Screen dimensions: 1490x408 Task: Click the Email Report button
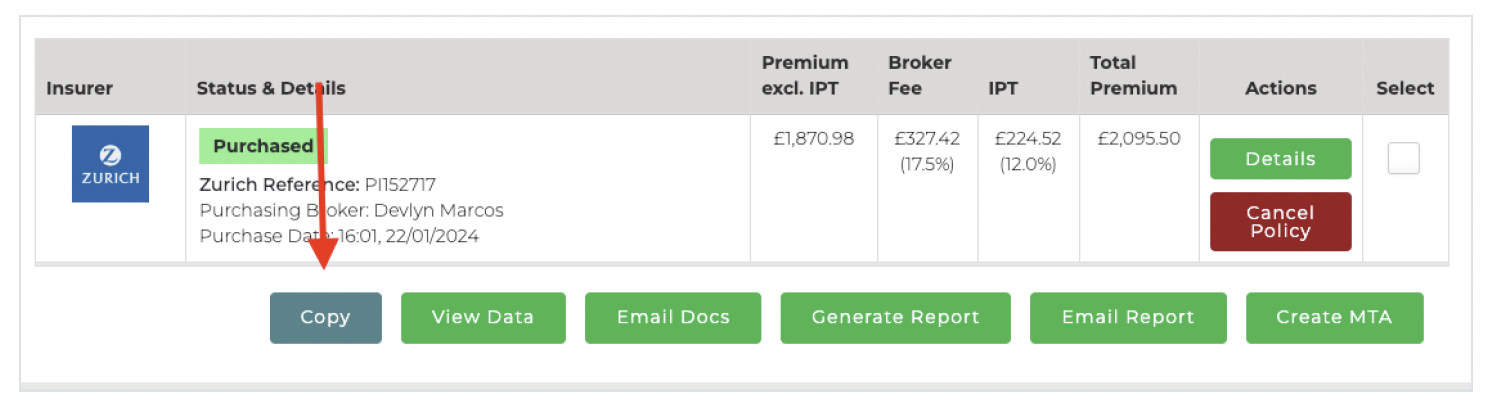(x=1128, y=318)
